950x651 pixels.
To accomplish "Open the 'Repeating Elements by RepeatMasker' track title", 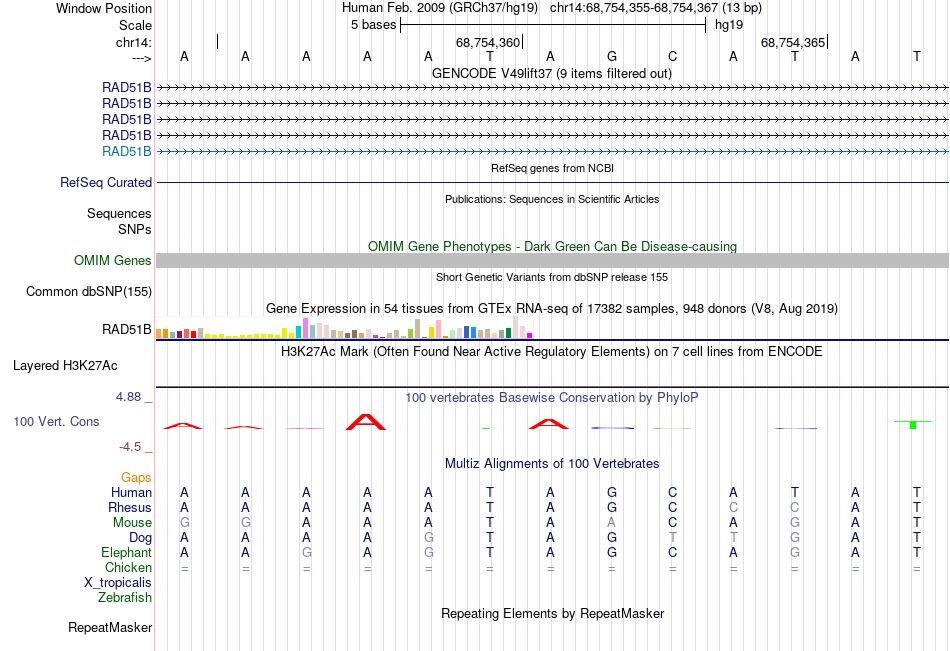I will [553, 613].
